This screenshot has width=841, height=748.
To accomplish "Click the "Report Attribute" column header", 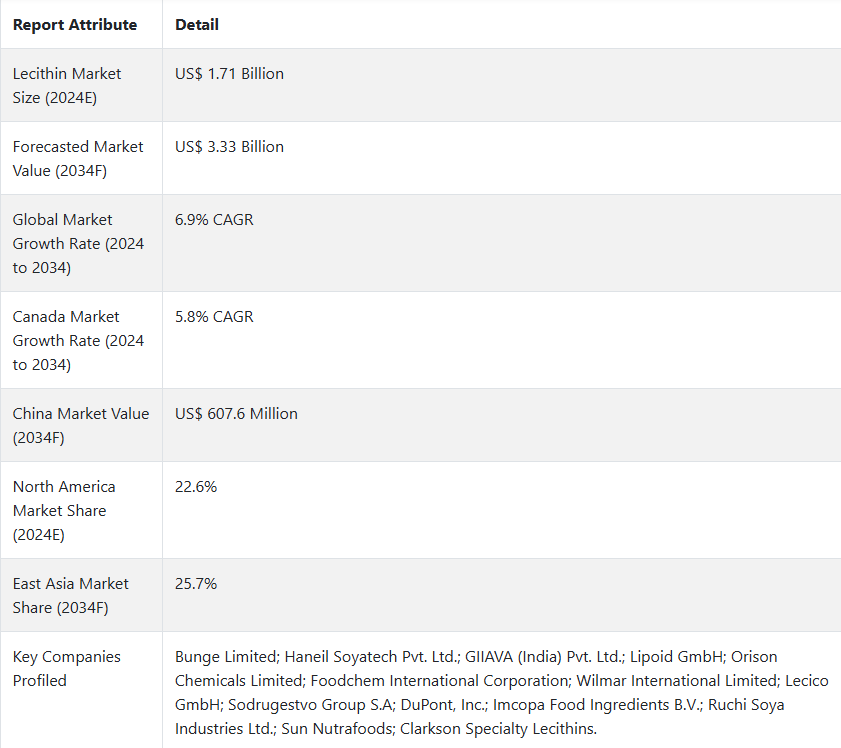I will point(75,24).
